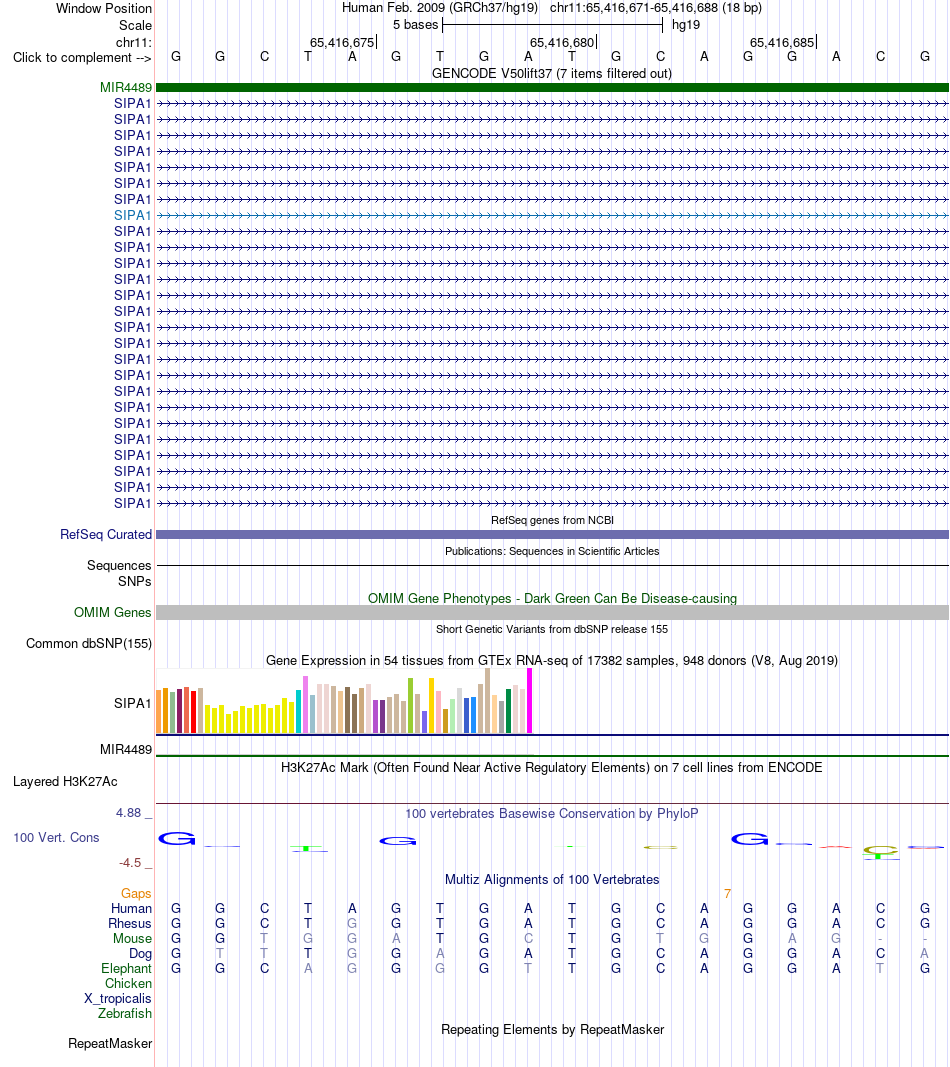Open the RefSeq Curated track label
This screenshot has height=1067, width=950.
point(106,535)
